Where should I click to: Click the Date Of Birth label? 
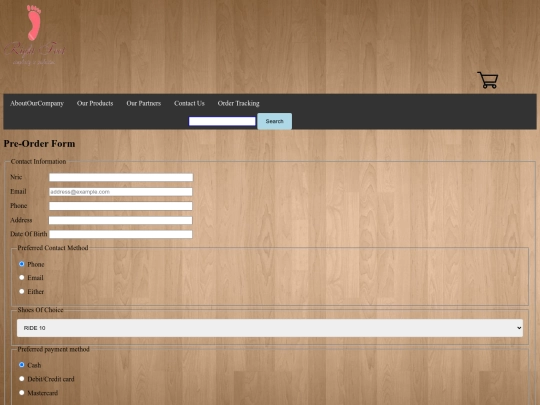(x=29, y=234)
